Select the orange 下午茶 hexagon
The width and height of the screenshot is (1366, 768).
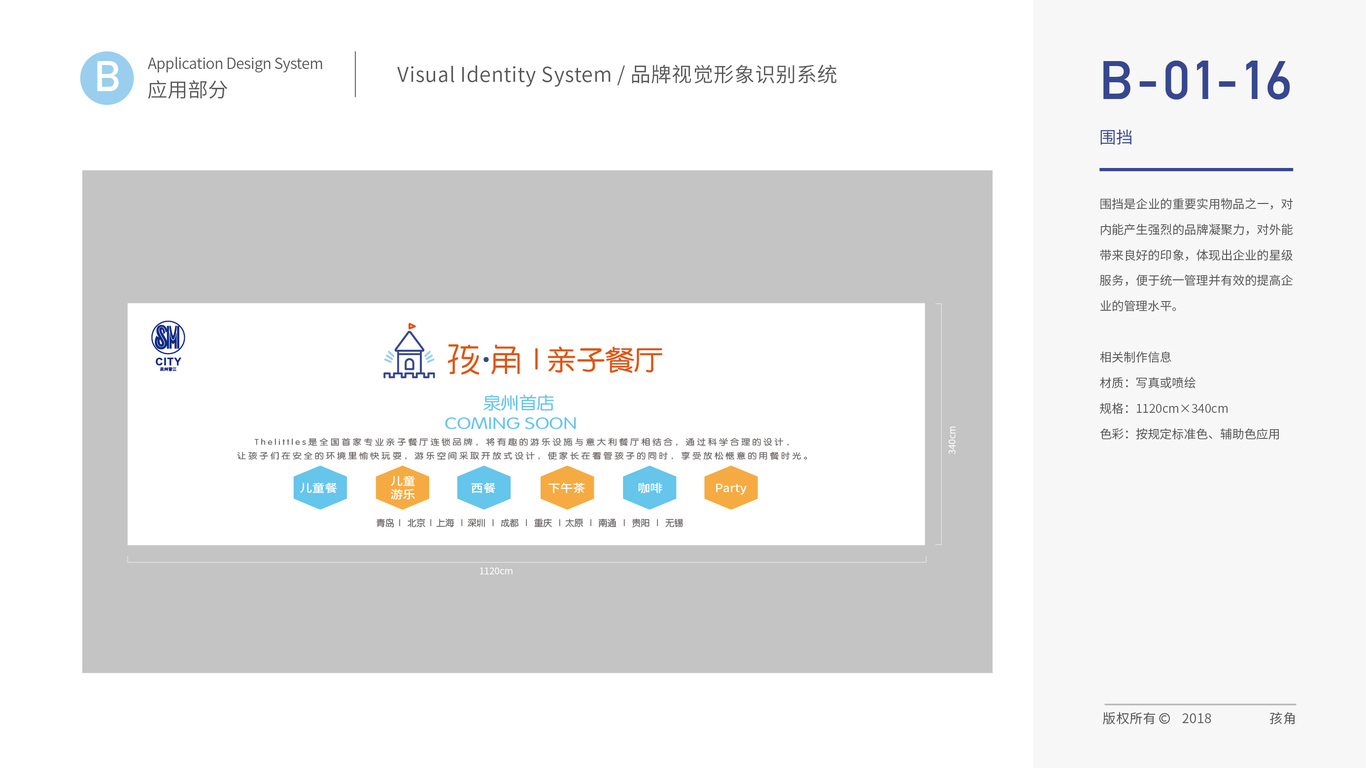[567, 488]
